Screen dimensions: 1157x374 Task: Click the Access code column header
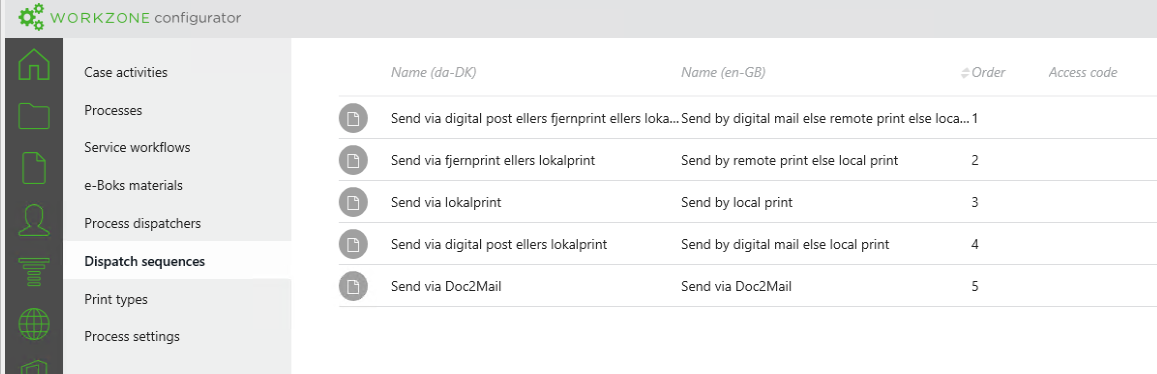tap(1082, 72)
